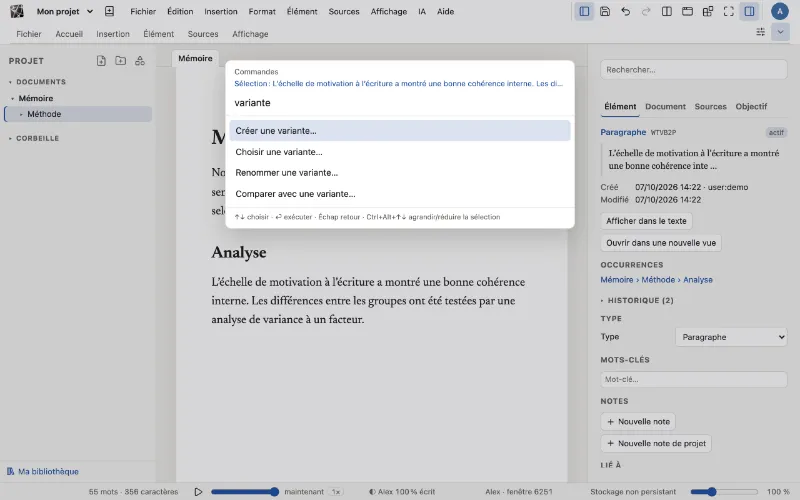Select the Élément panel tab
The height and width of the screenshot is (500, 800).
coord(620,106)
